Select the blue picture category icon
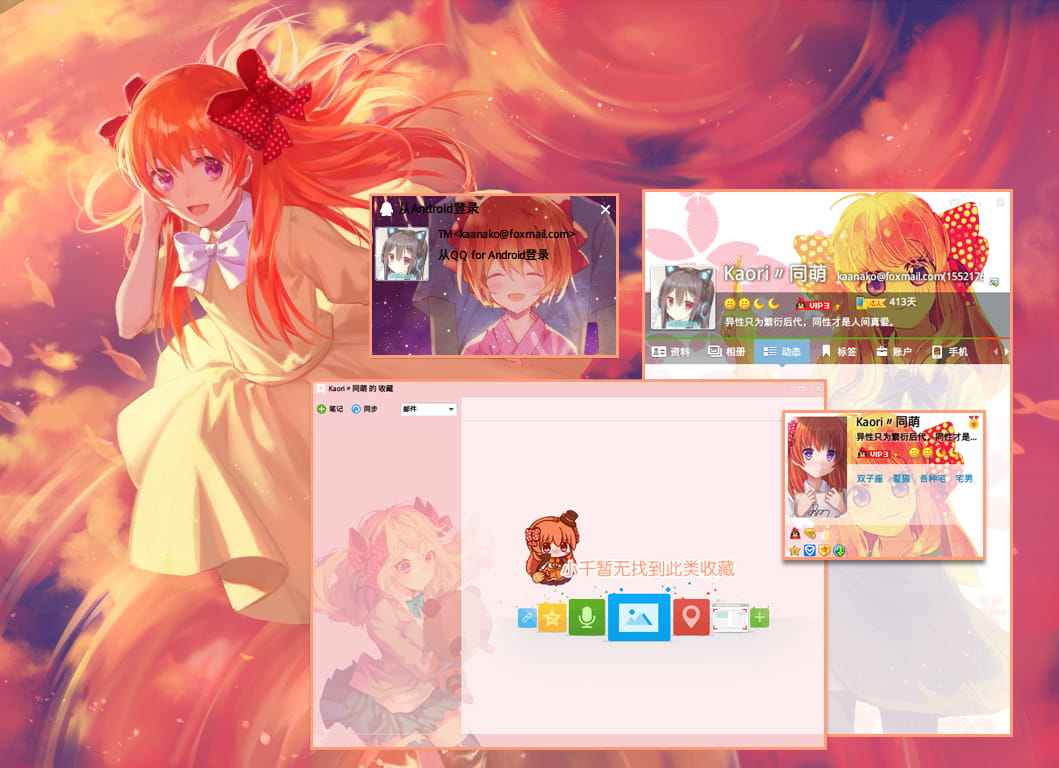This screenshot has width=1059, height=768. pos(639,617)
